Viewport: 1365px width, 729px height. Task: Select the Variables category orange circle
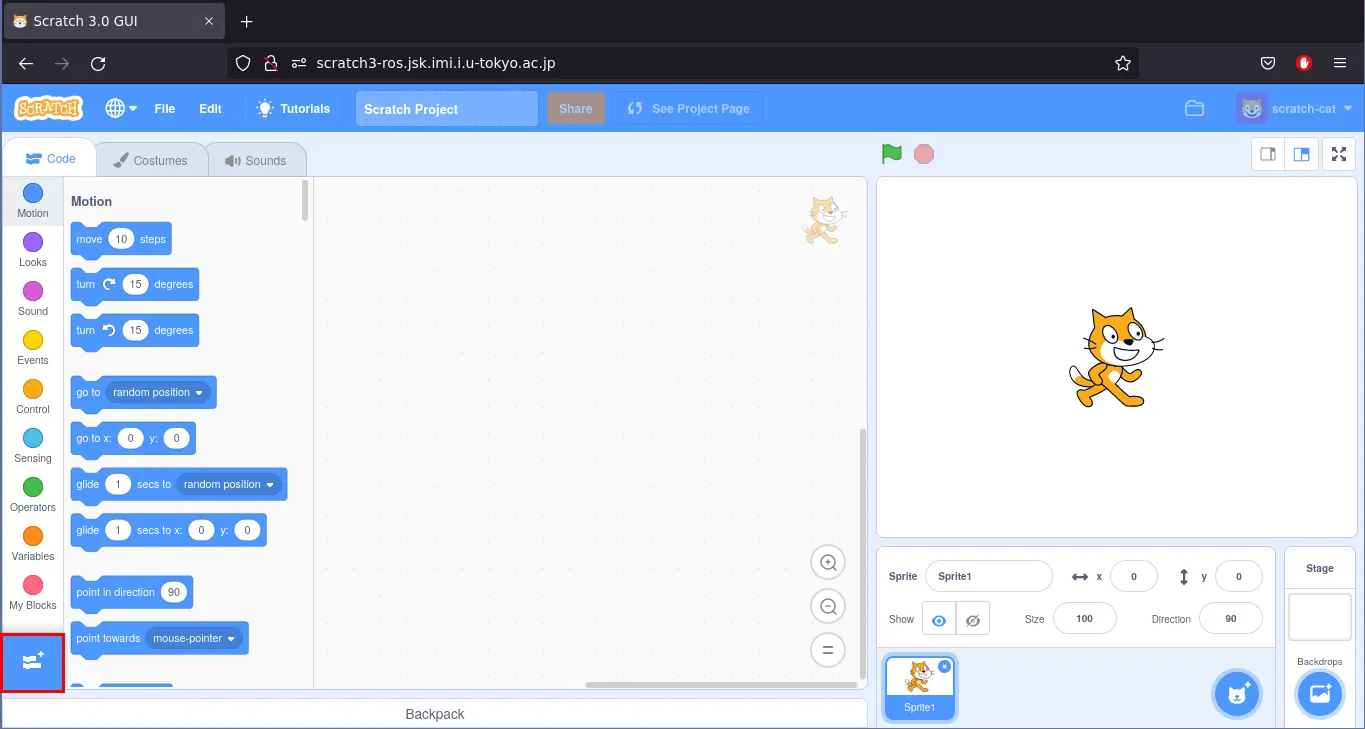[33, 536]
